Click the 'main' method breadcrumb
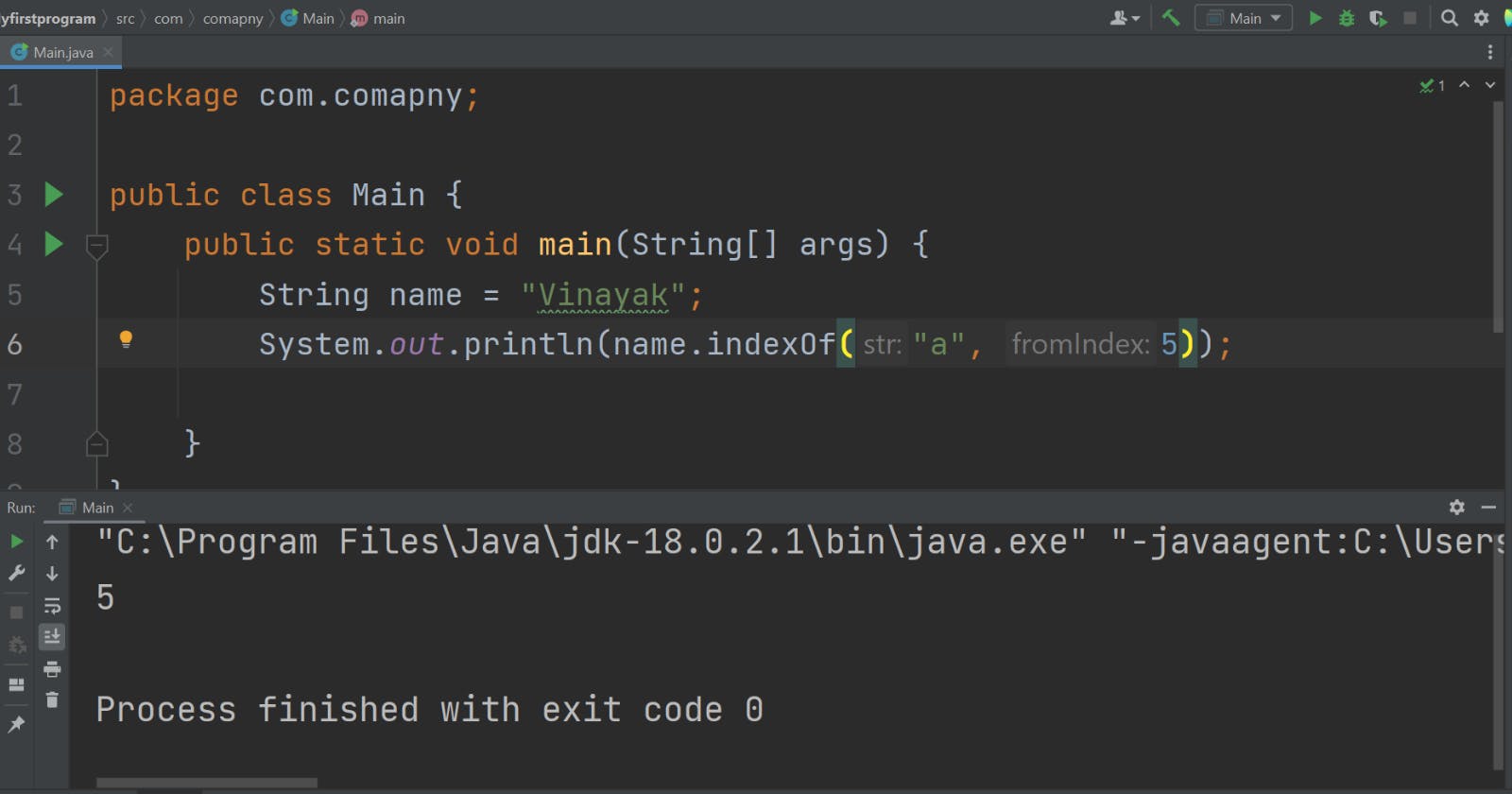 [x=378, y=18]
